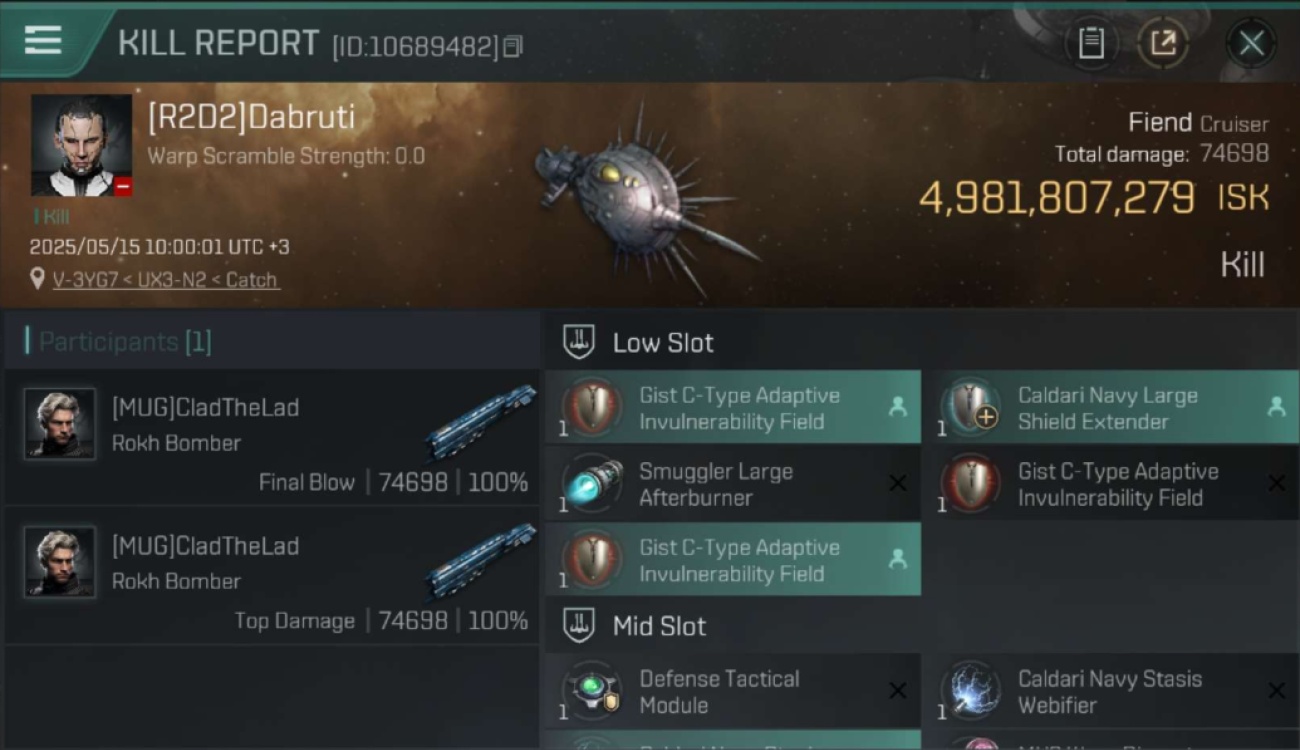Screen dimensions: 1300x750
Task: Share the kill report via export icon
Action: click(x=1163, y=43)
